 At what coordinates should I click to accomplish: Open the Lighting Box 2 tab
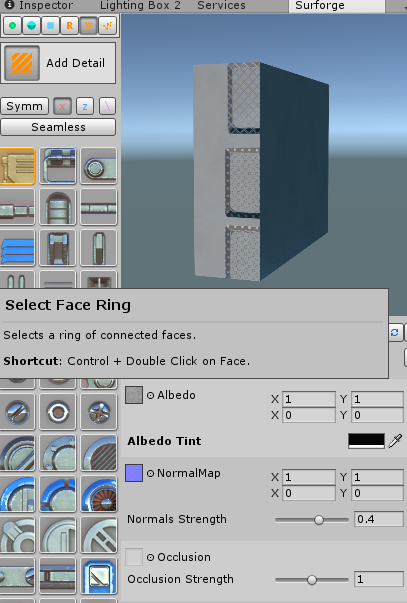tap(140, 5)
